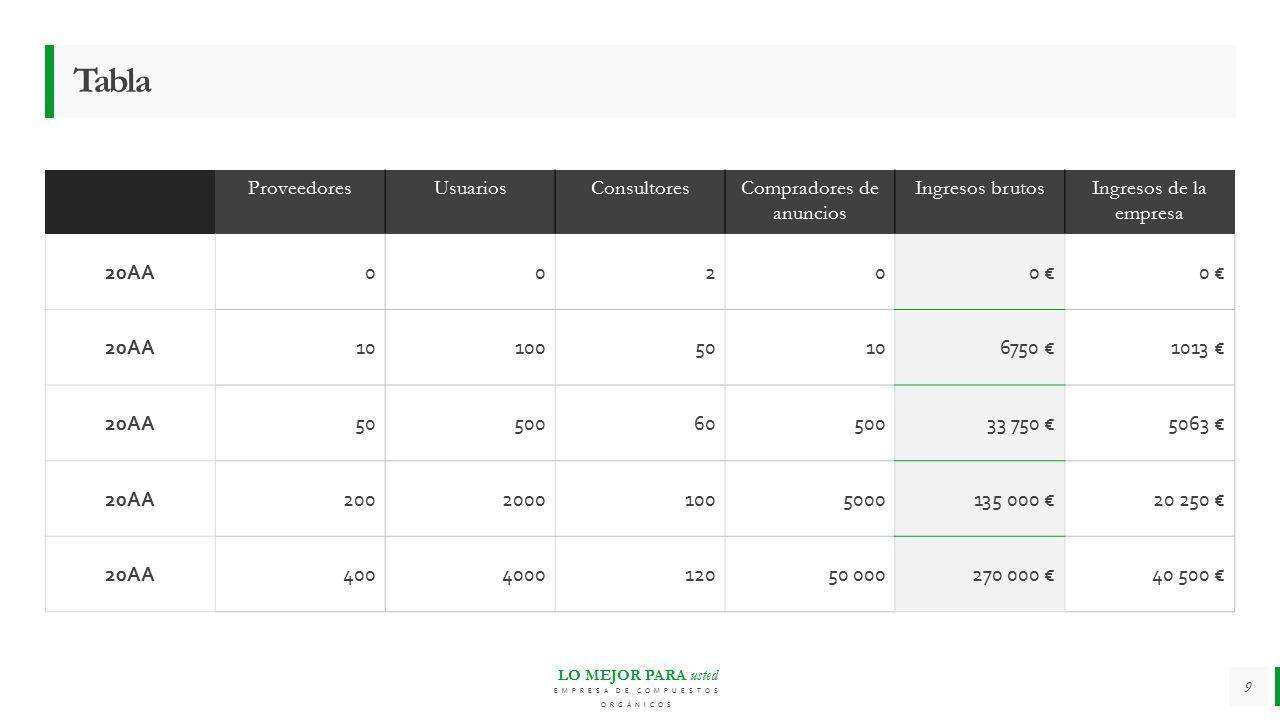The height and width of the screenshot is (720, 1280).
Task: Select the '20AA' label in the 270 000 € row
Action: tap(130, 574)
